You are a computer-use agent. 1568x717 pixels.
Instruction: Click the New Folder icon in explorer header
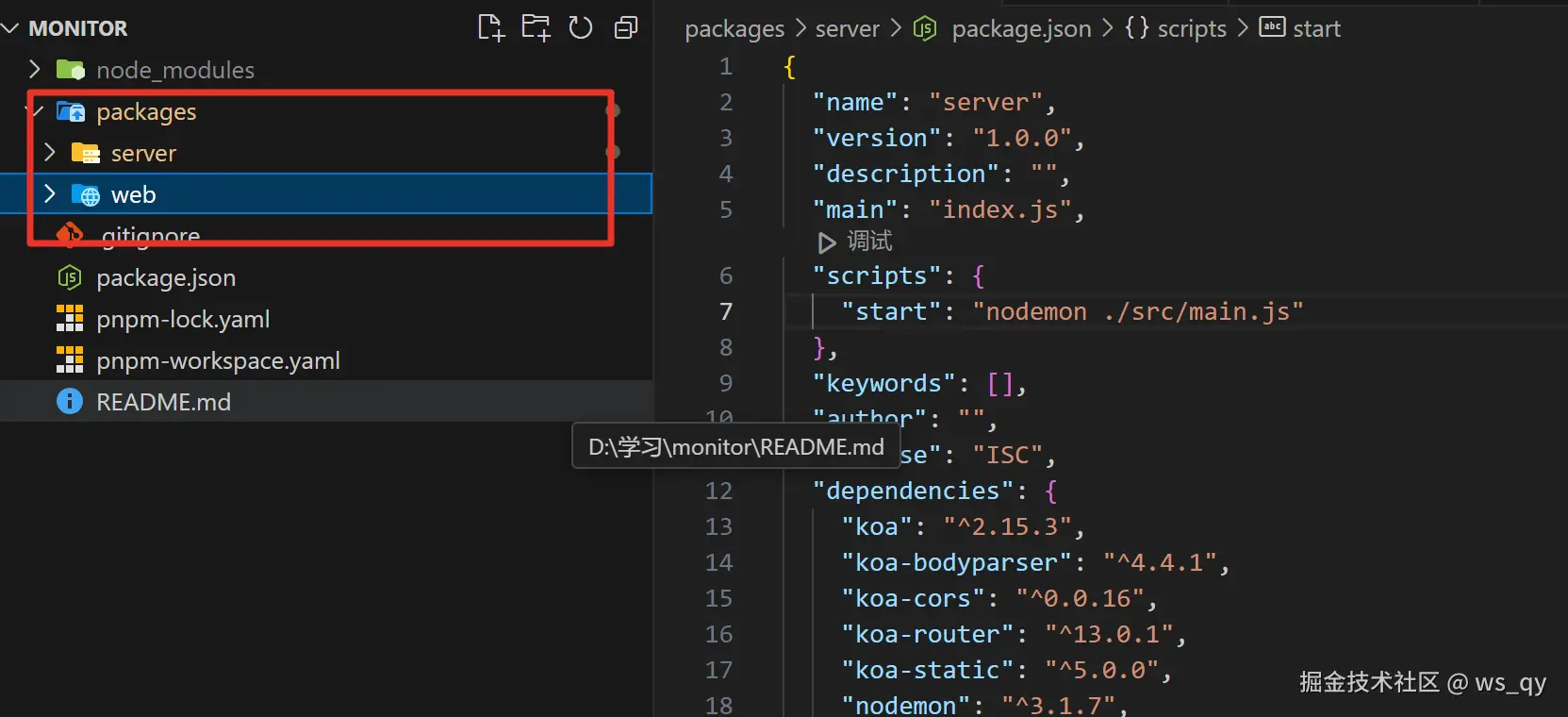tap(536, 28)
